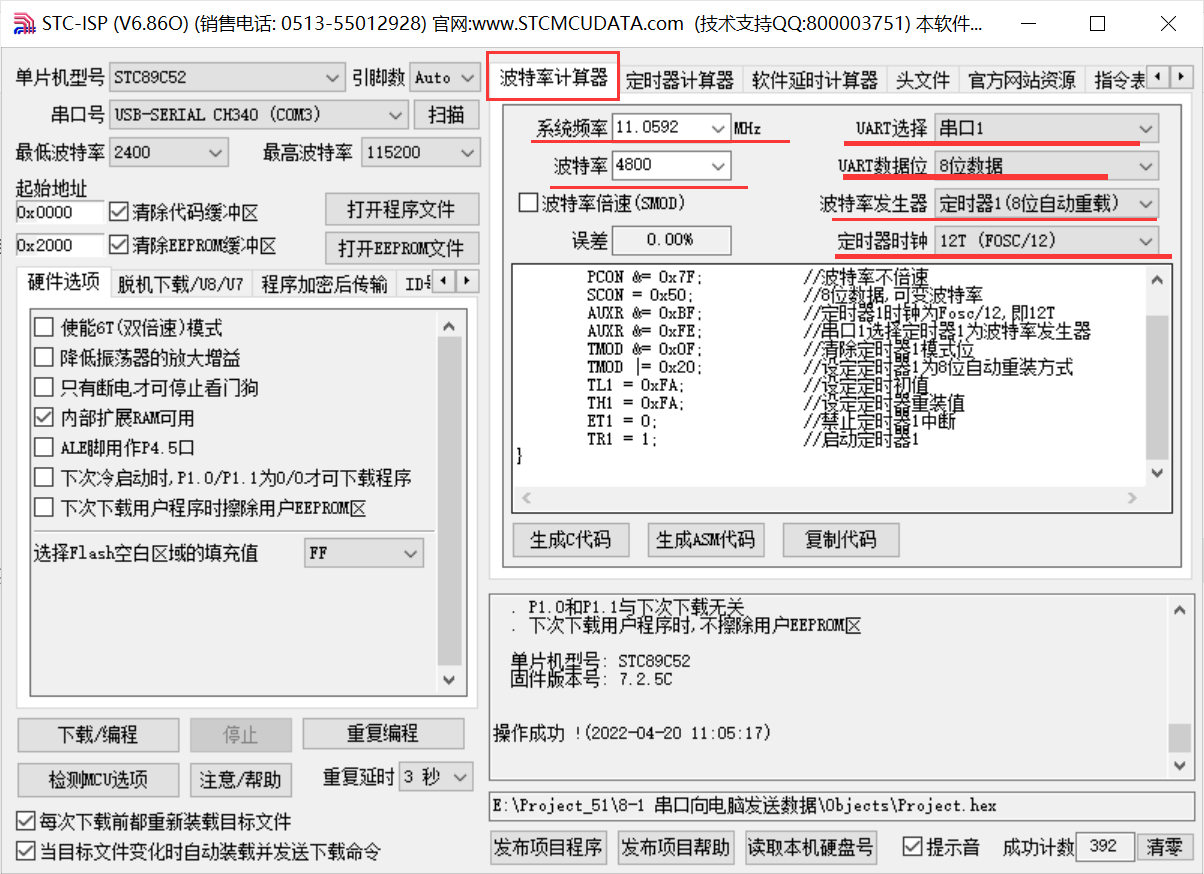Click 检测MCU选项 button

click(98, 780)
